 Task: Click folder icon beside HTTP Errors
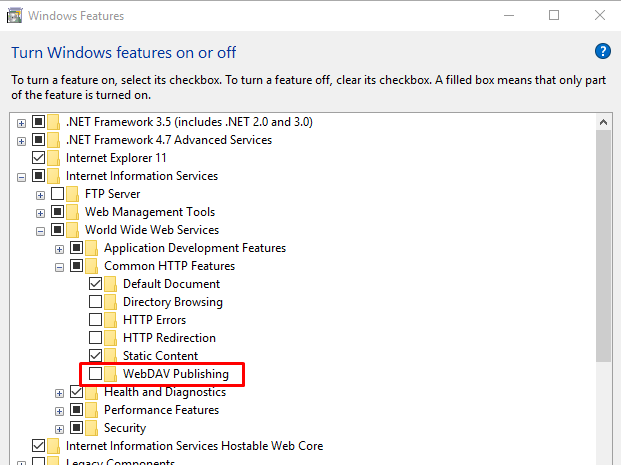(x=110, y=320)
